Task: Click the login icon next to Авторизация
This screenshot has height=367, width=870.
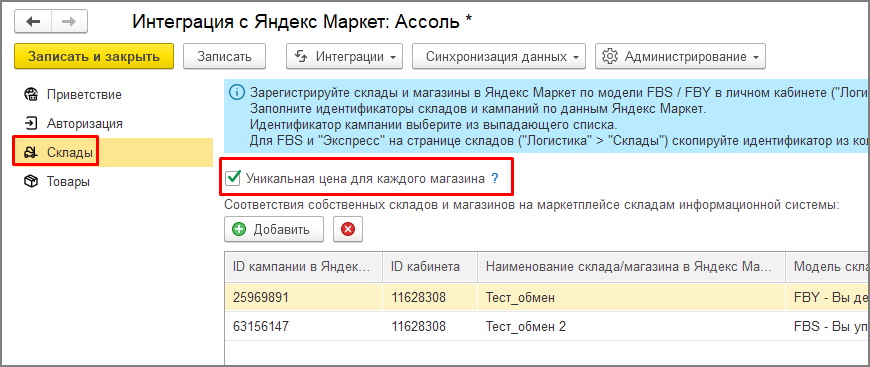Action: click(x=31, y=123)
